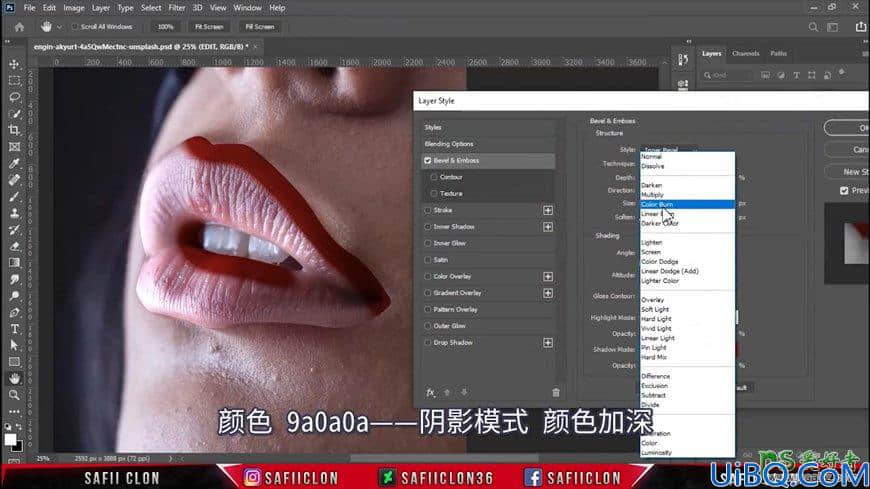The width and height of the screenshot is (870, 489).
Task: Toggle the Bevel & Emboss checkbox
Action: tap(427, 160)
